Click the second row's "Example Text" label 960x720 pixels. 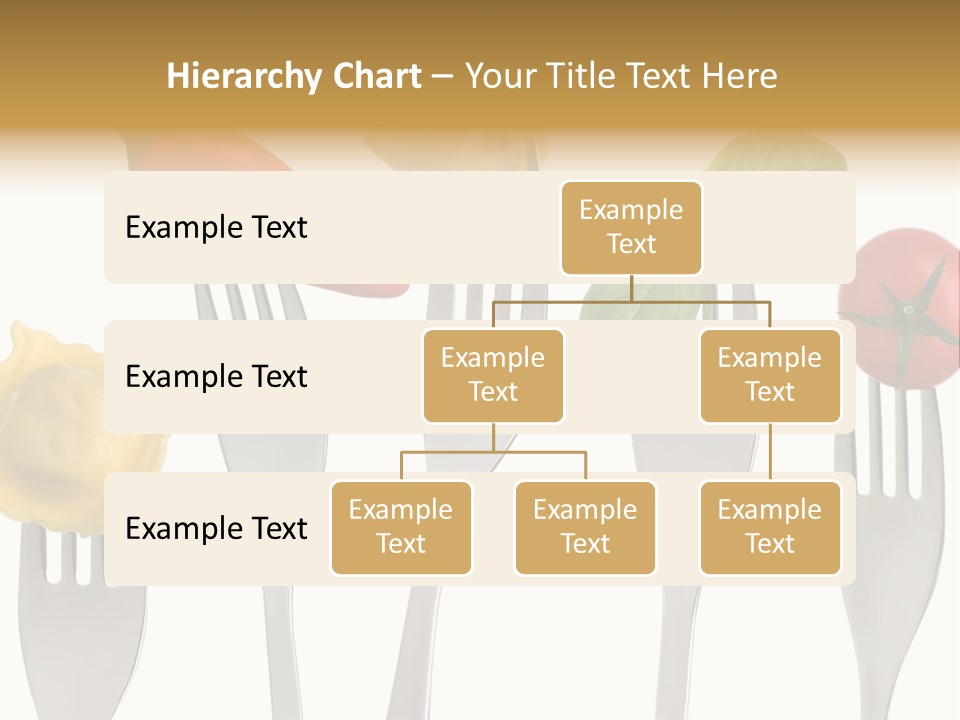pyautogui.click(x=216, y=377)
